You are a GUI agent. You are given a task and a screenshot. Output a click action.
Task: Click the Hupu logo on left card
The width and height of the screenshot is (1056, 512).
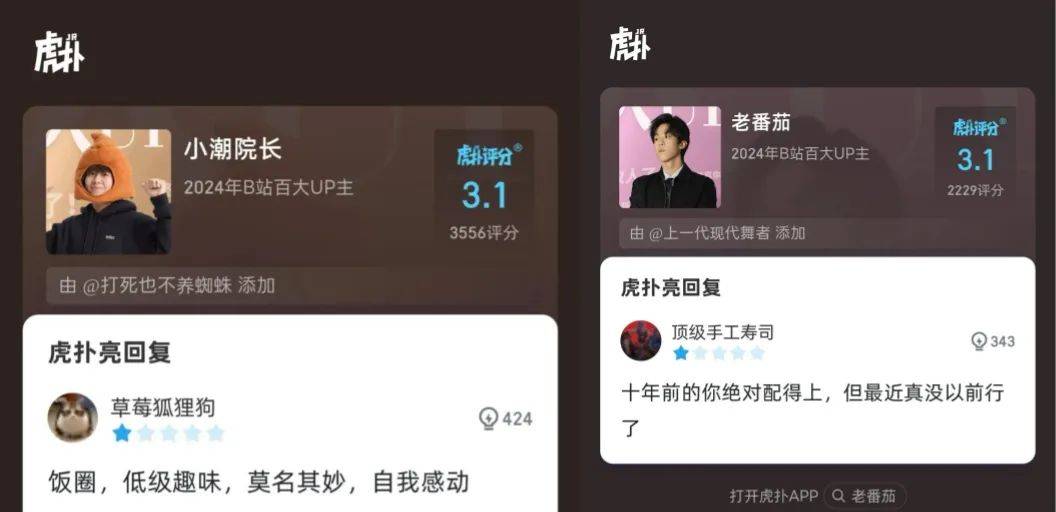59,52
